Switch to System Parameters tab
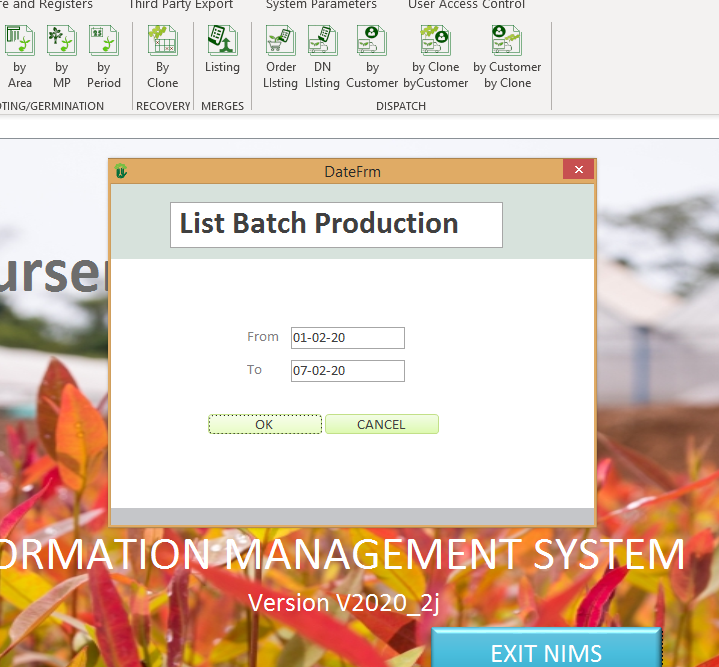This screenshot has height=667, width=719. pos(321,5)
